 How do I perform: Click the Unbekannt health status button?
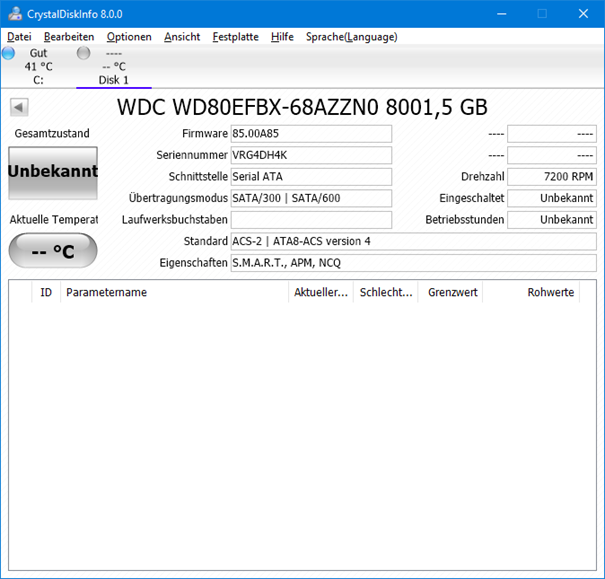tap(53, 173)
